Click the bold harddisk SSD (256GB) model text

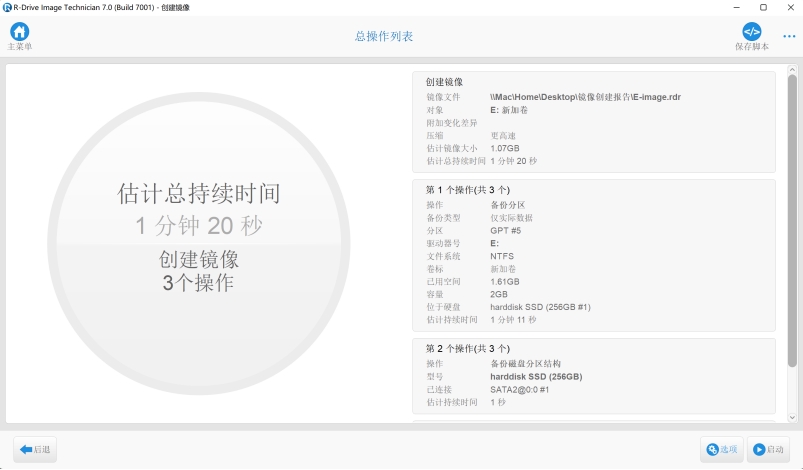[x=536, y=377]
